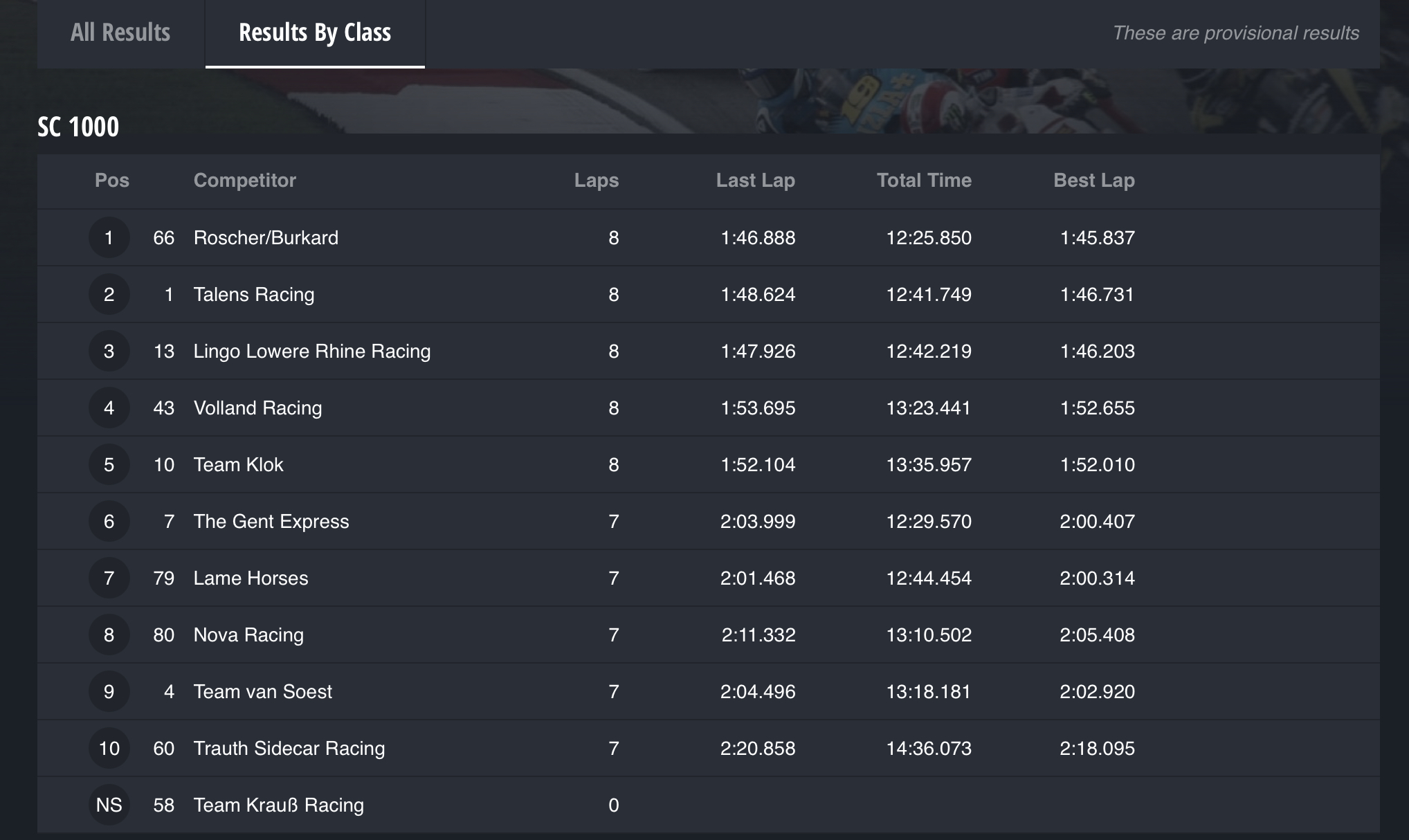The height and width of the screenshot is (840, 1409).
Task: Click the NS status badge
Action: click(109, 805)
